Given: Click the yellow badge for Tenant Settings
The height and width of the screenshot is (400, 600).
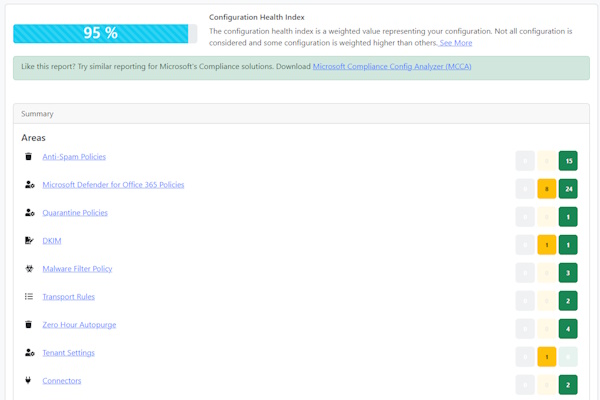Looking at the screenshot, I should point(546,357).
